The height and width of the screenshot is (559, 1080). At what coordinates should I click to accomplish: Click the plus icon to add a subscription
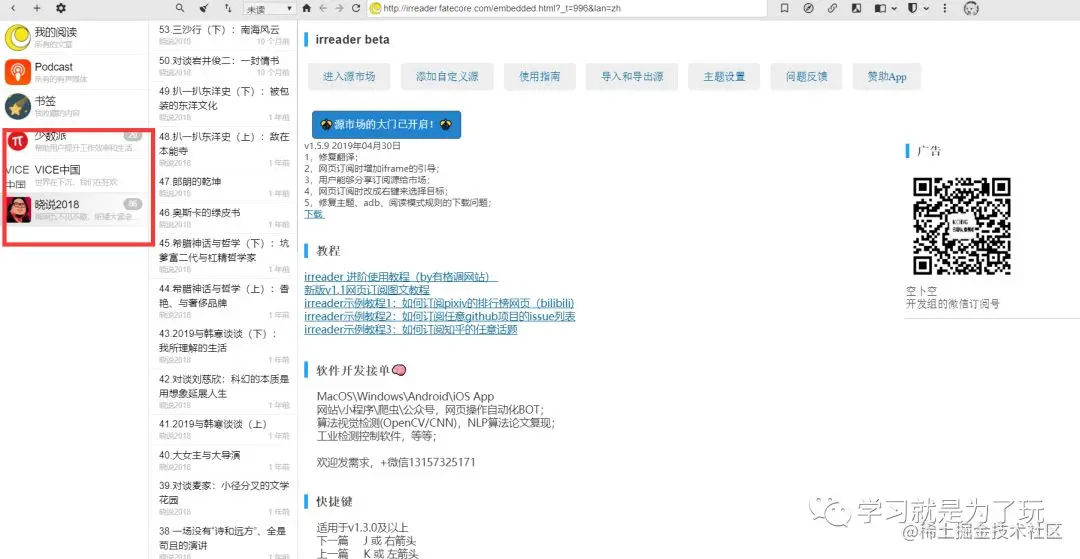coord(37,8)
